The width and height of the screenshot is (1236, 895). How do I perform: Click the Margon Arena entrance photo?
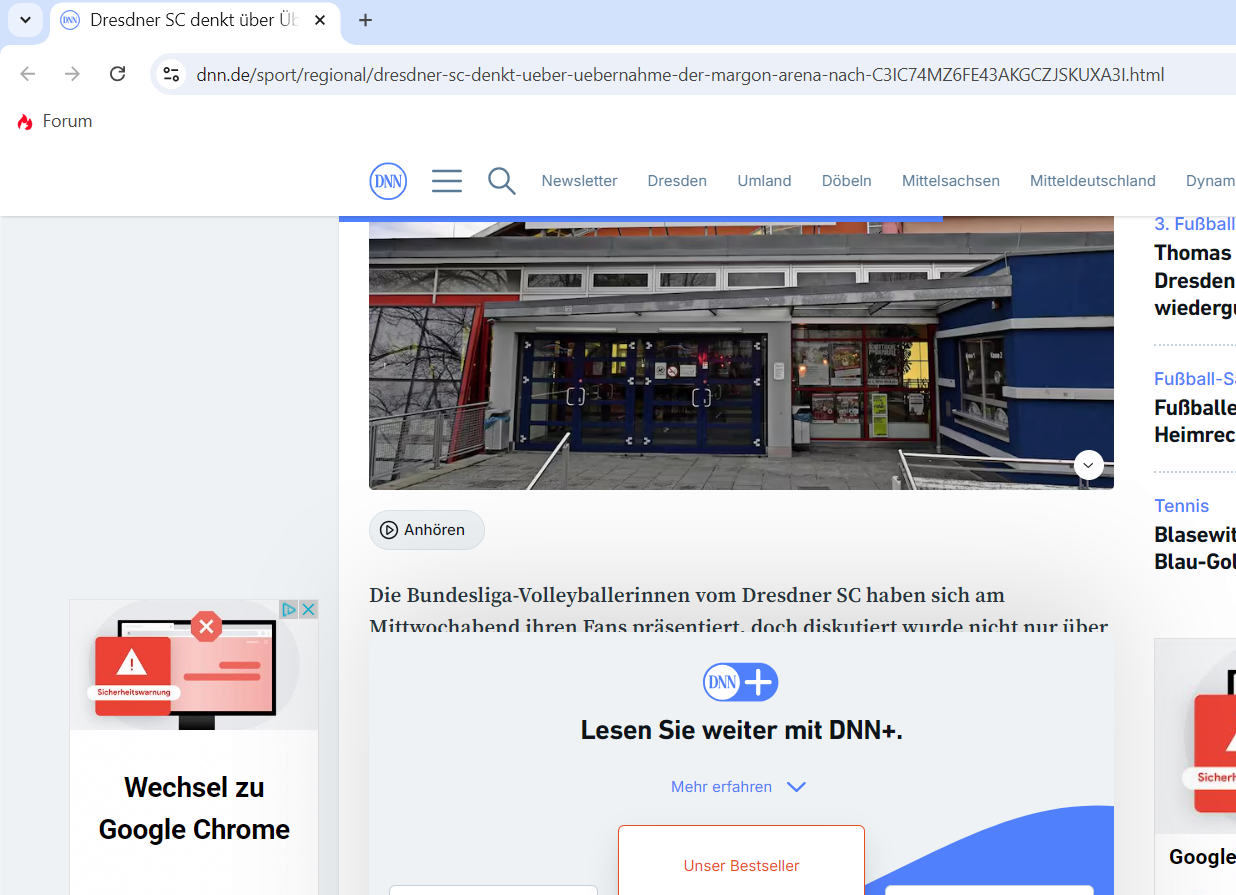(741, 355)
